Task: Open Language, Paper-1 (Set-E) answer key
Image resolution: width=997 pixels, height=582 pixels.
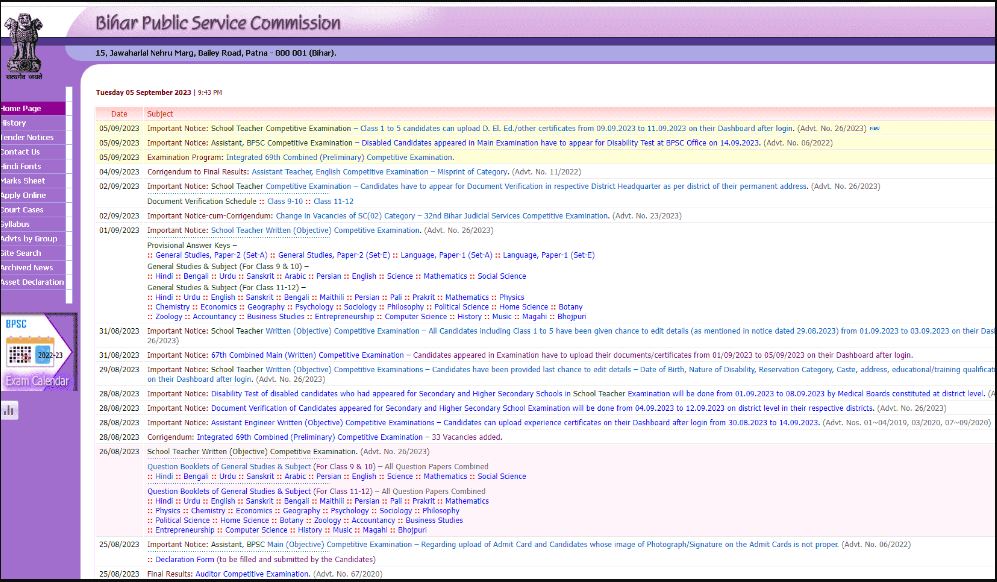Action: (548, 255)
